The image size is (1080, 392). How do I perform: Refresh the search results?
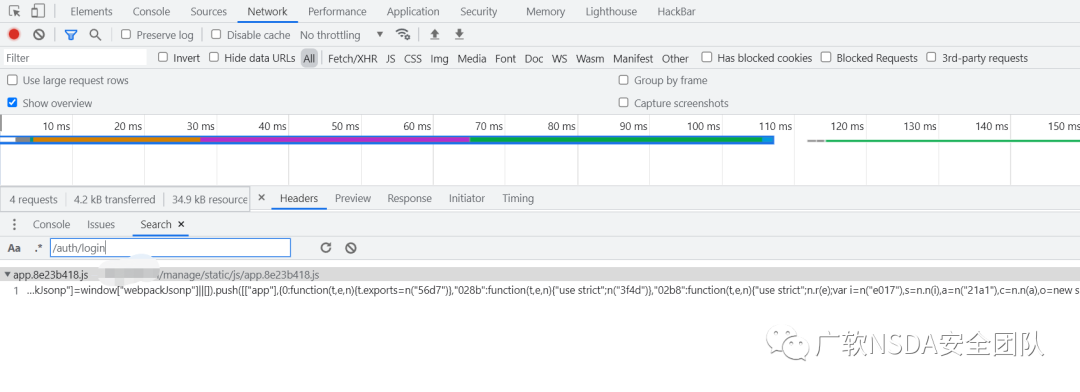[x=326, y=248]
